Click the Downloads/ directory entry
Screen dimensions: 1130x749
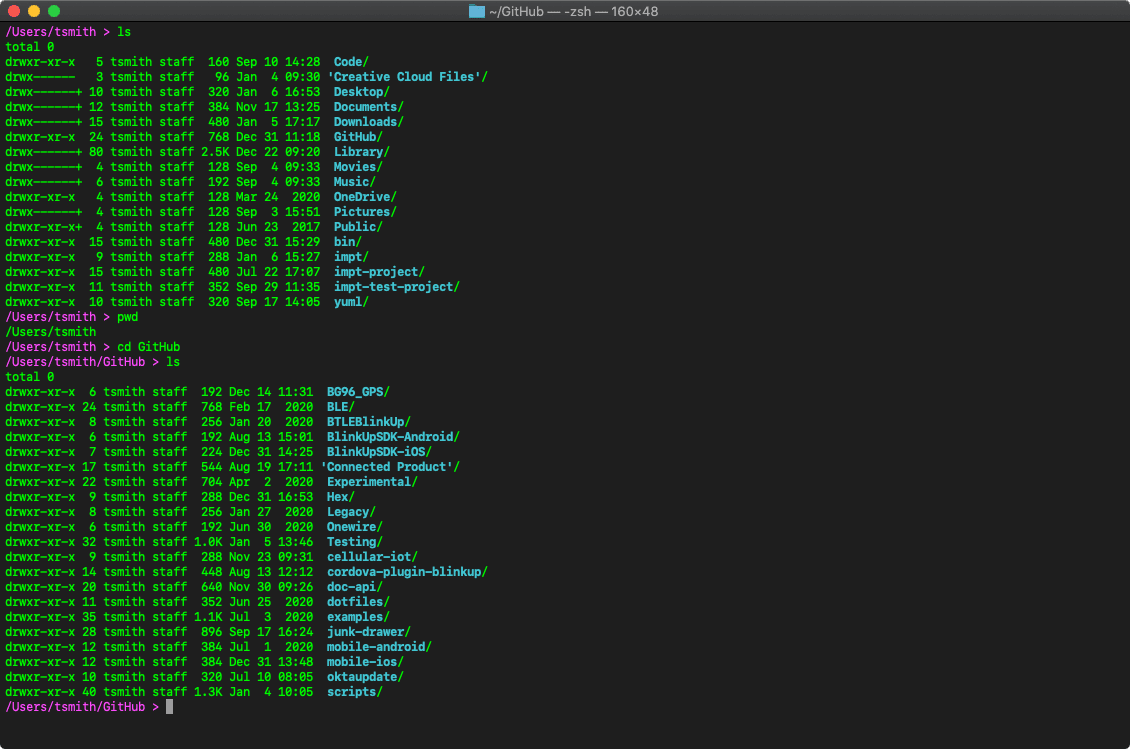point(369,121)
